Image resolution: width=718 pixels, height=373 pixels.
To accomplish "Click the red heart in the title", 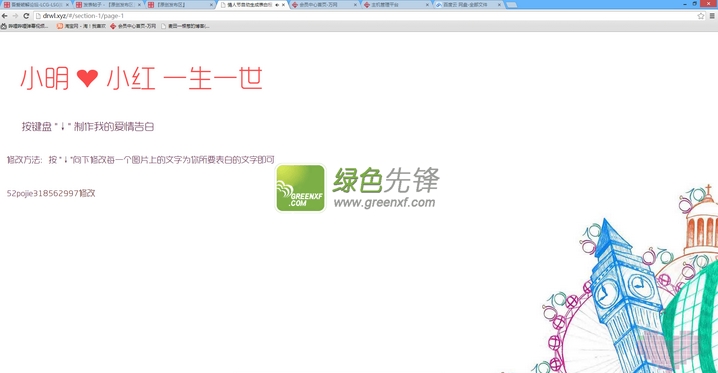I will click(x=87, y=78).
